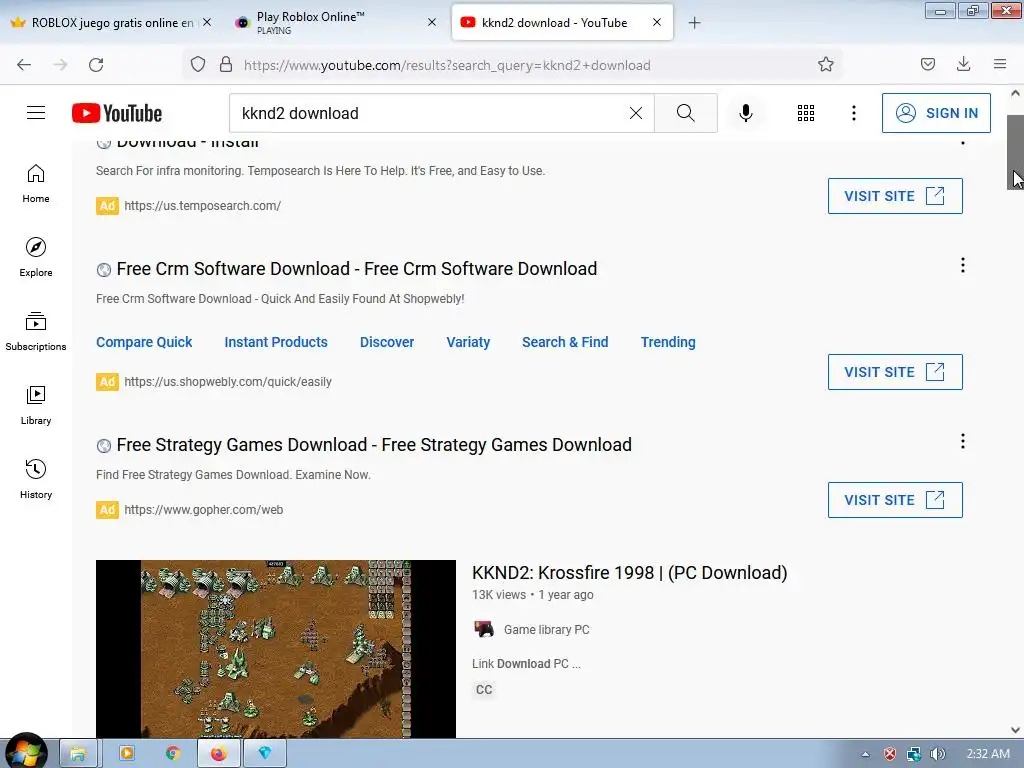Start voice search with the microphone icon
This screenshot has width=1024, height=768.
pos(745,113)
